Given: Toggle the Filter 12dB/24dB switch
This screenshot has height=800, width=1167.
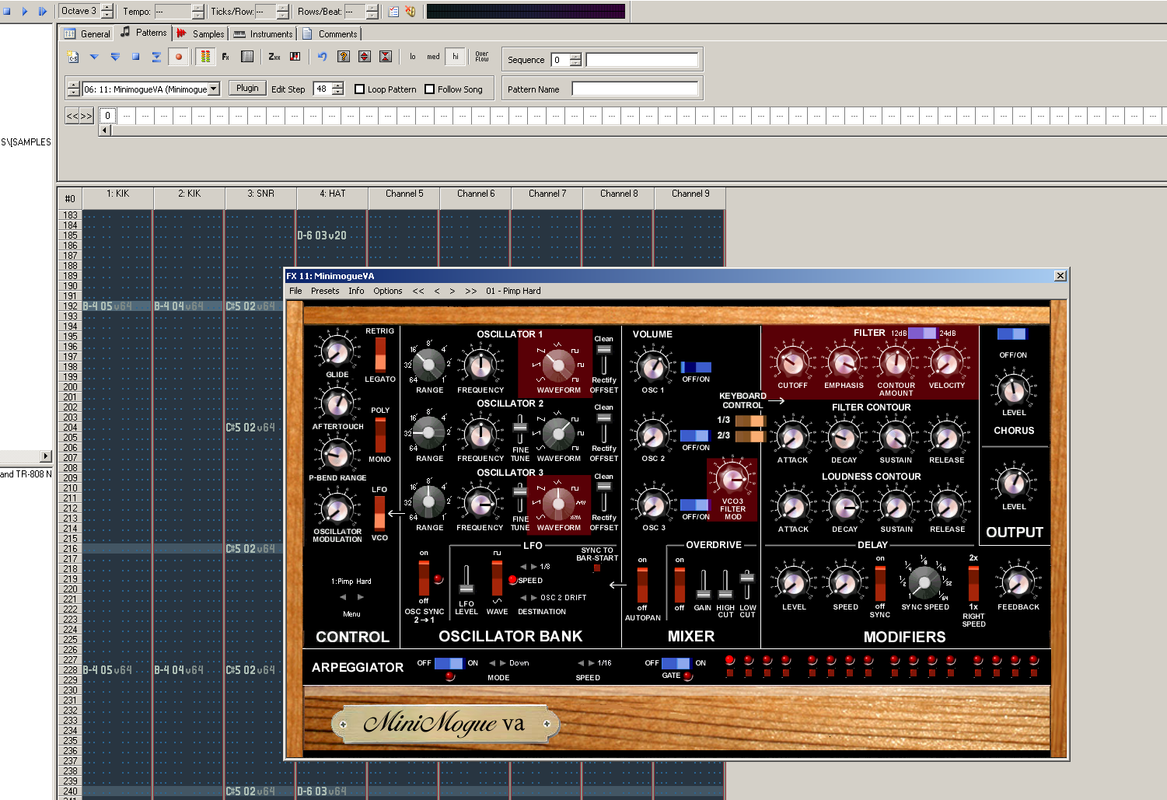Looking at the screenshot, I should (922, 333).
